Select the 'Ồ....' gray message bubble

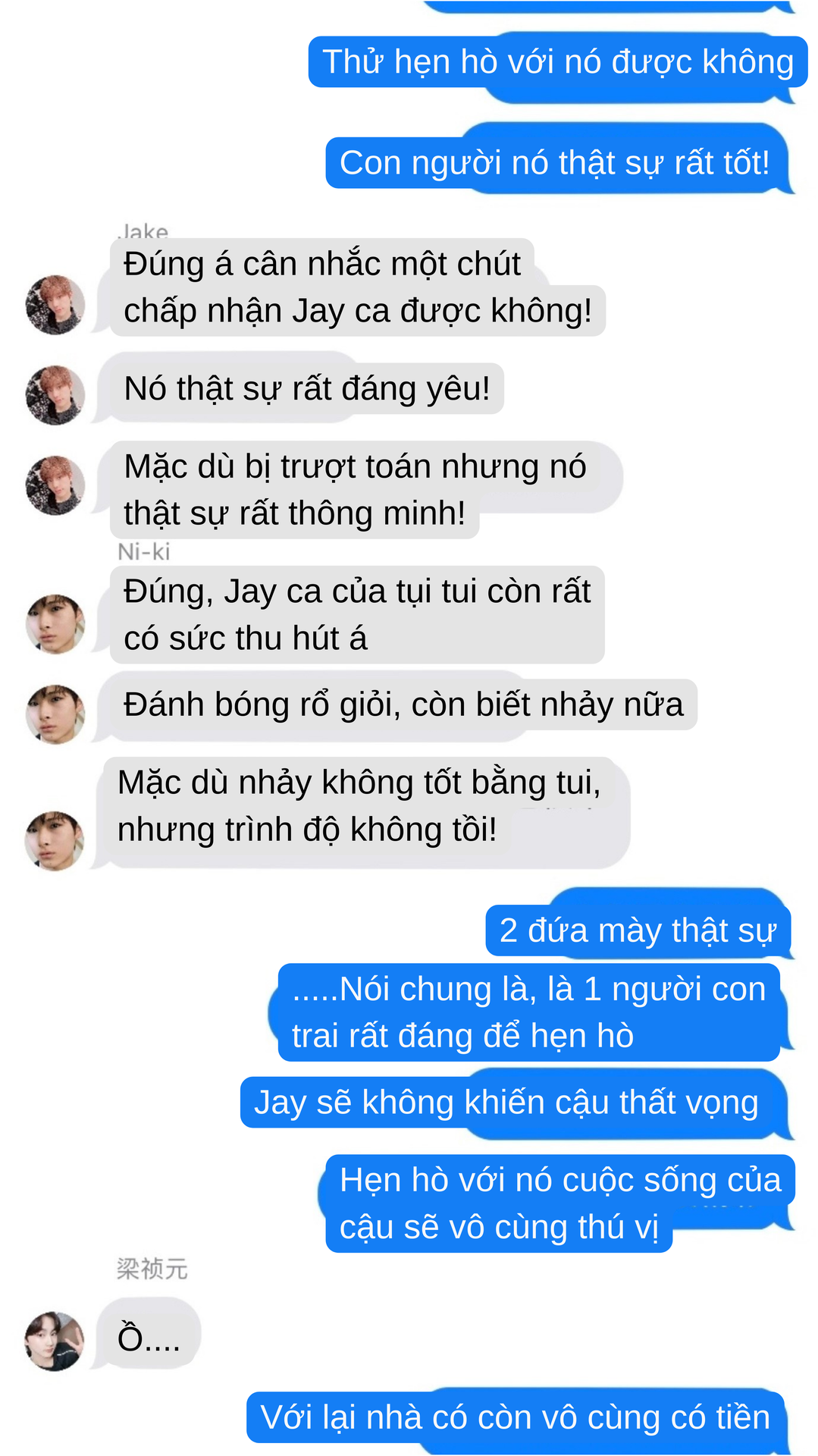[149, 1338]
